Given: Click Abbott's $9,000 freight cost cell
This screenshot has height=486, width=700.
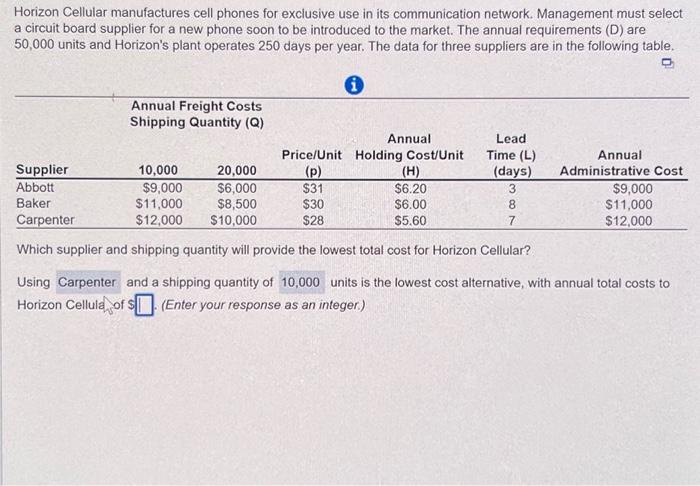Looking at the screenshot, I should (162, 188).
